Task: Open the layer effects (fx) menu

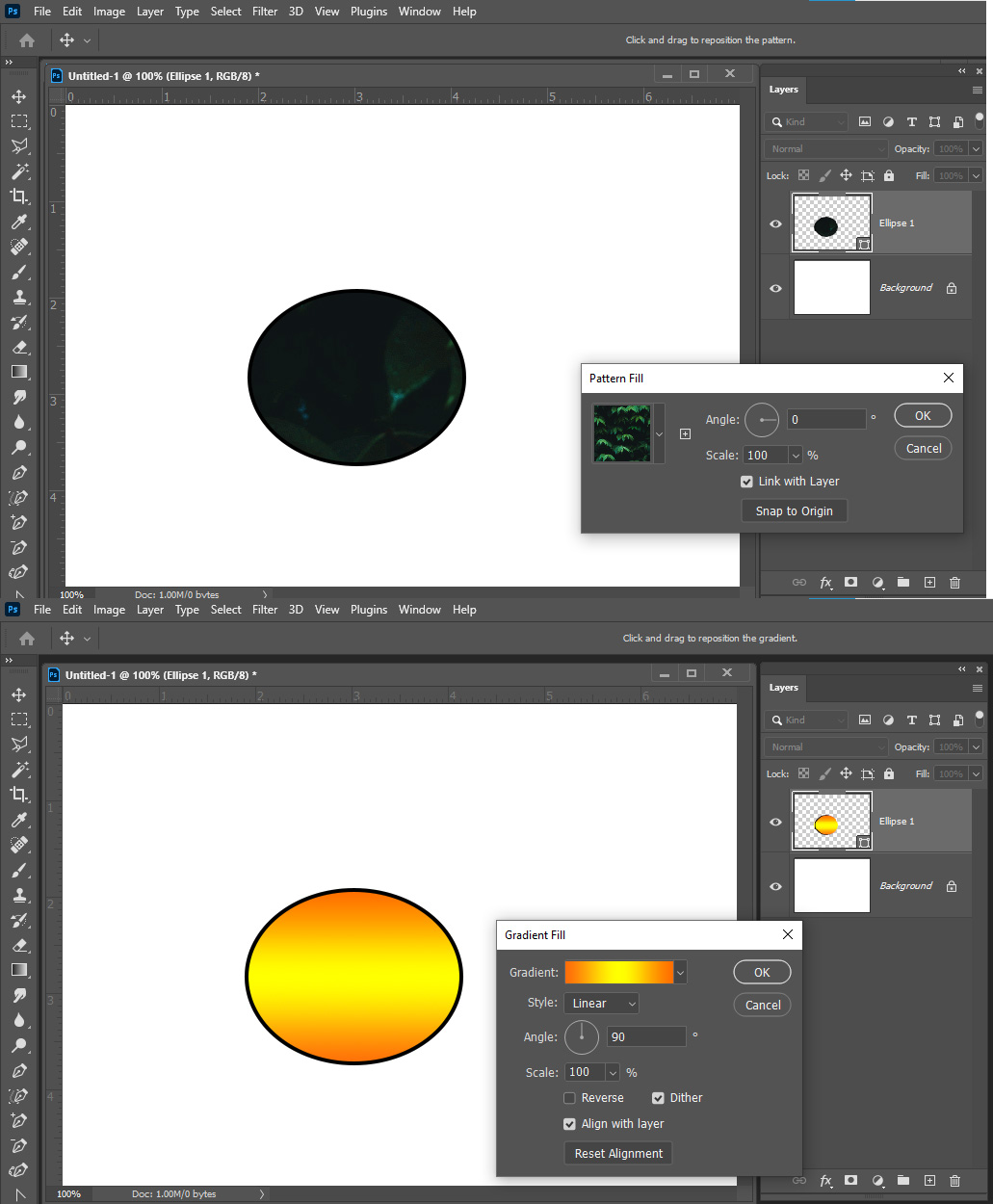Action: click(x=825, y=583)
